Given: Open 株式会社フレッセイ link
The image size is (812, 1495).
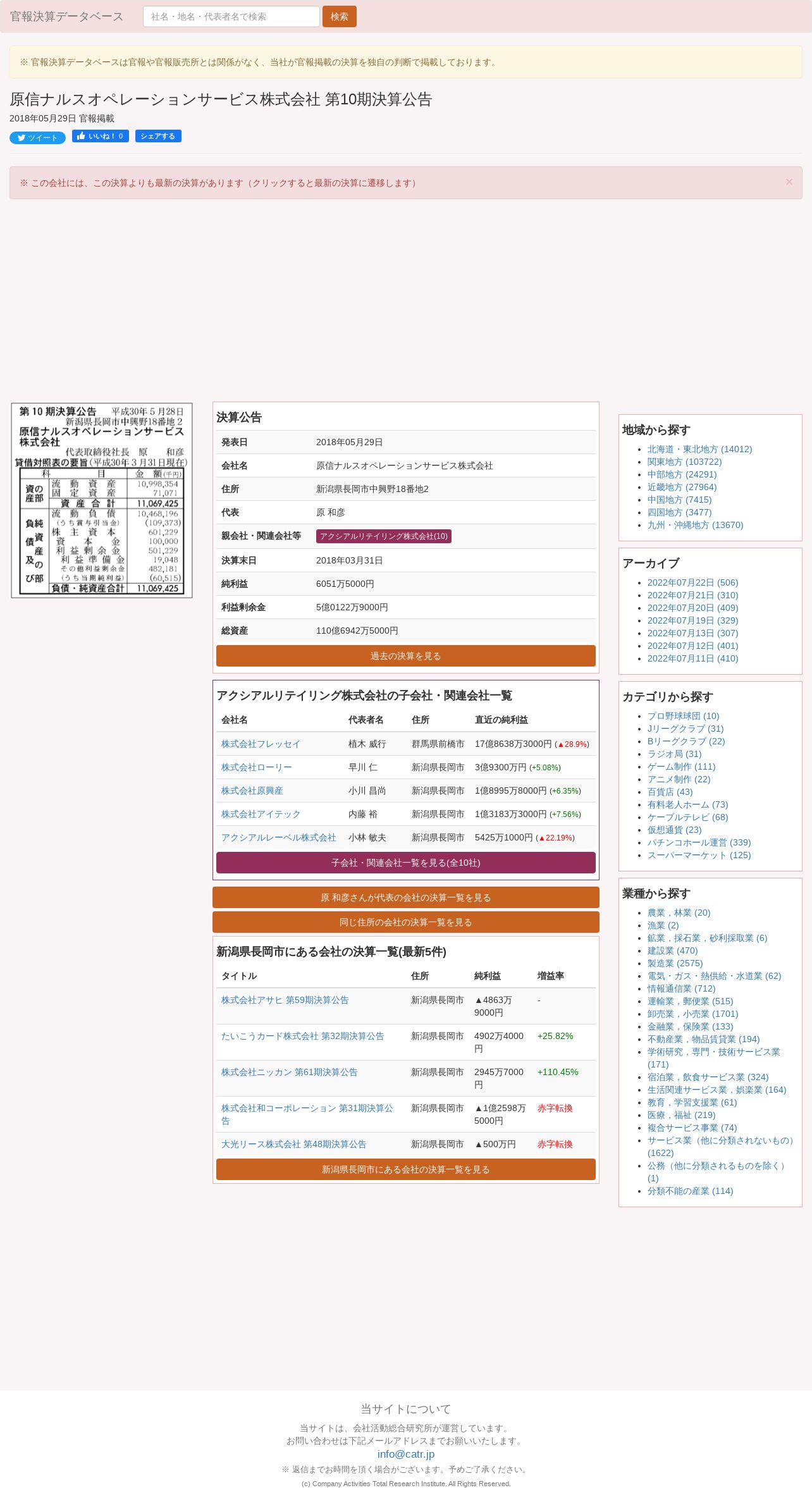Looking at the screenshot, I should (261, 744).
